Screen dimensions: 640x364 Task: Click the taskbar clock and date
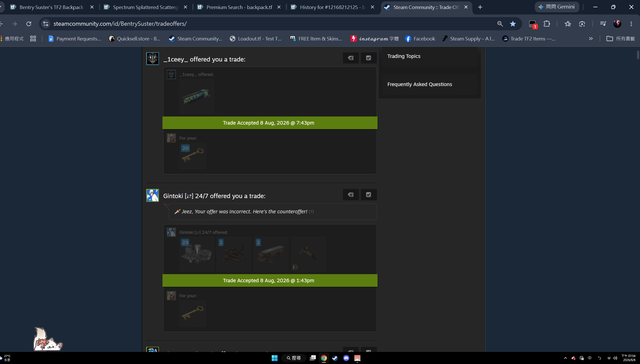pos(629,358)
